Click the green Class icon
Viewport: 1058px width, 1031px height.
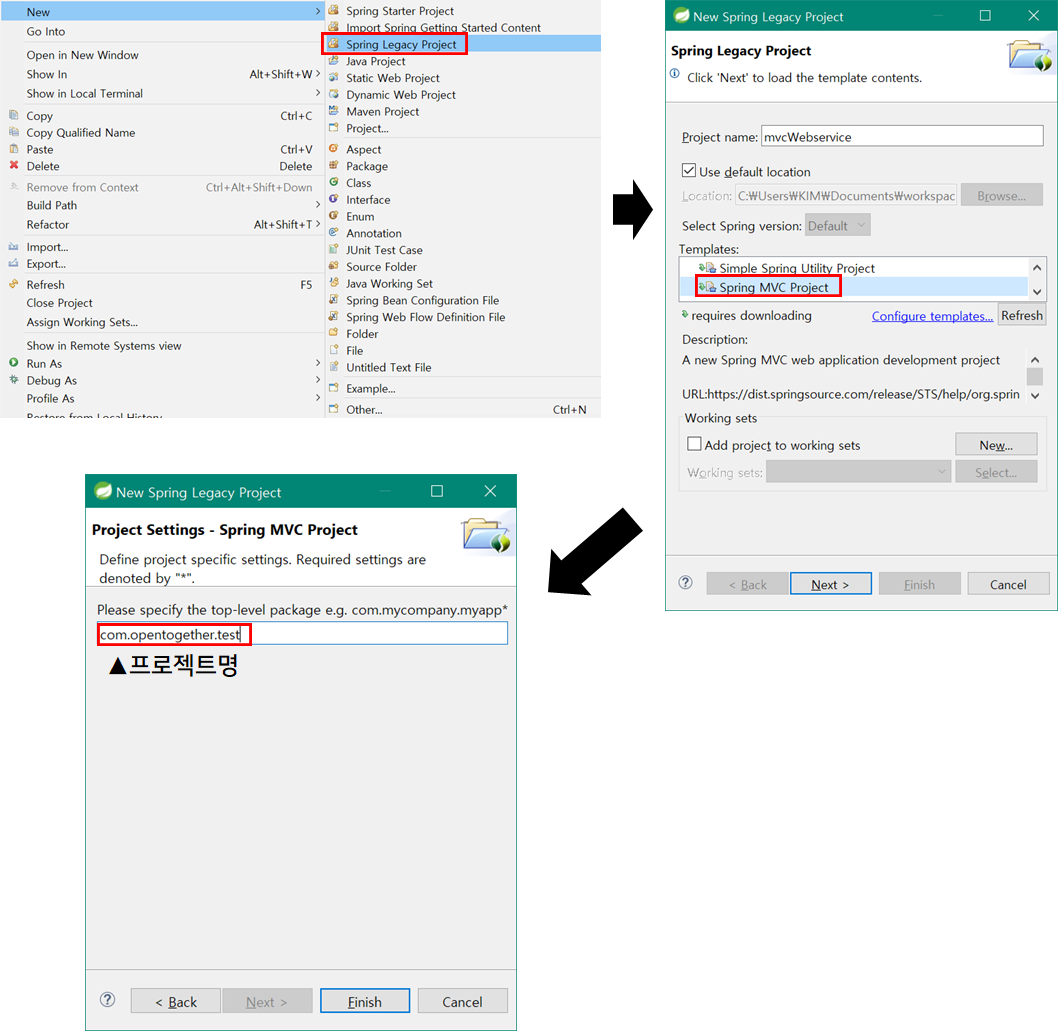[333, 182]
